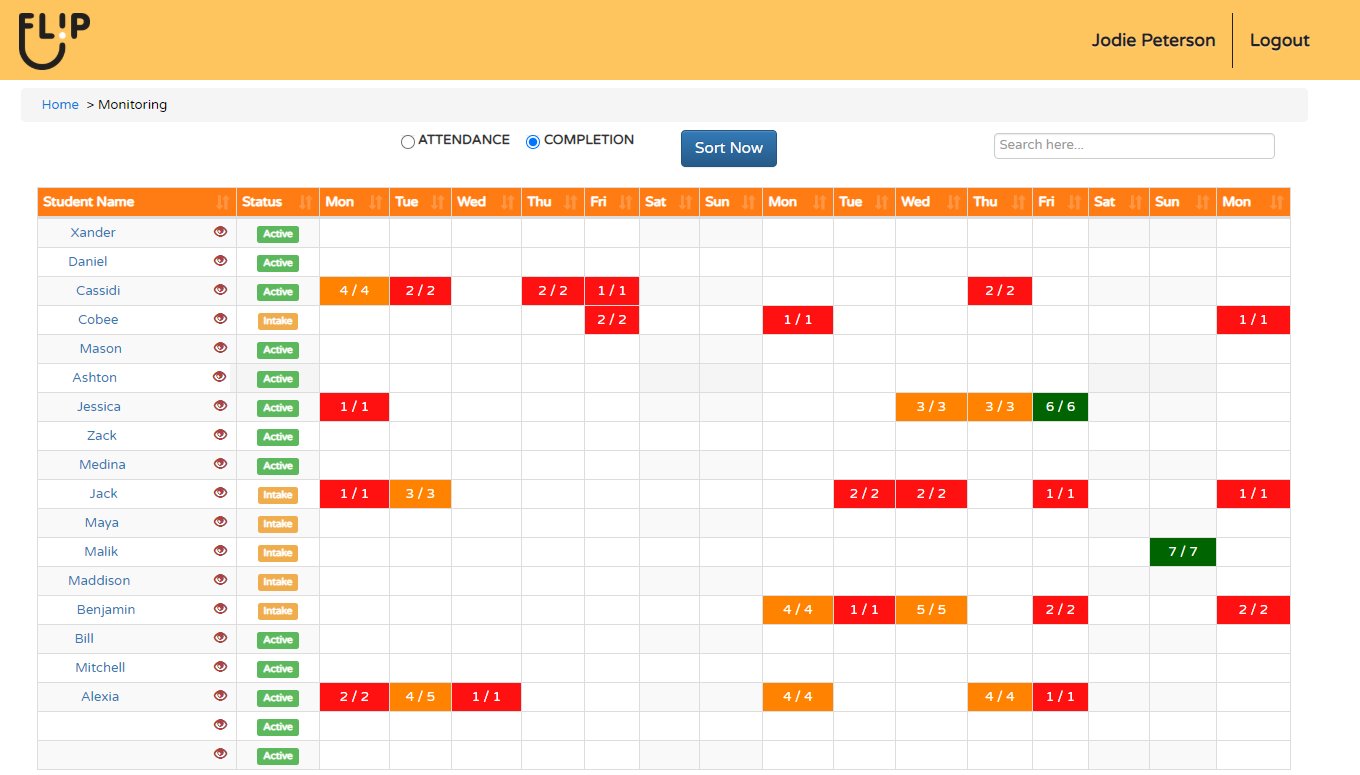Click the eye icon in Jack's row
This screenshot has height=775, width=1360.
220,493
